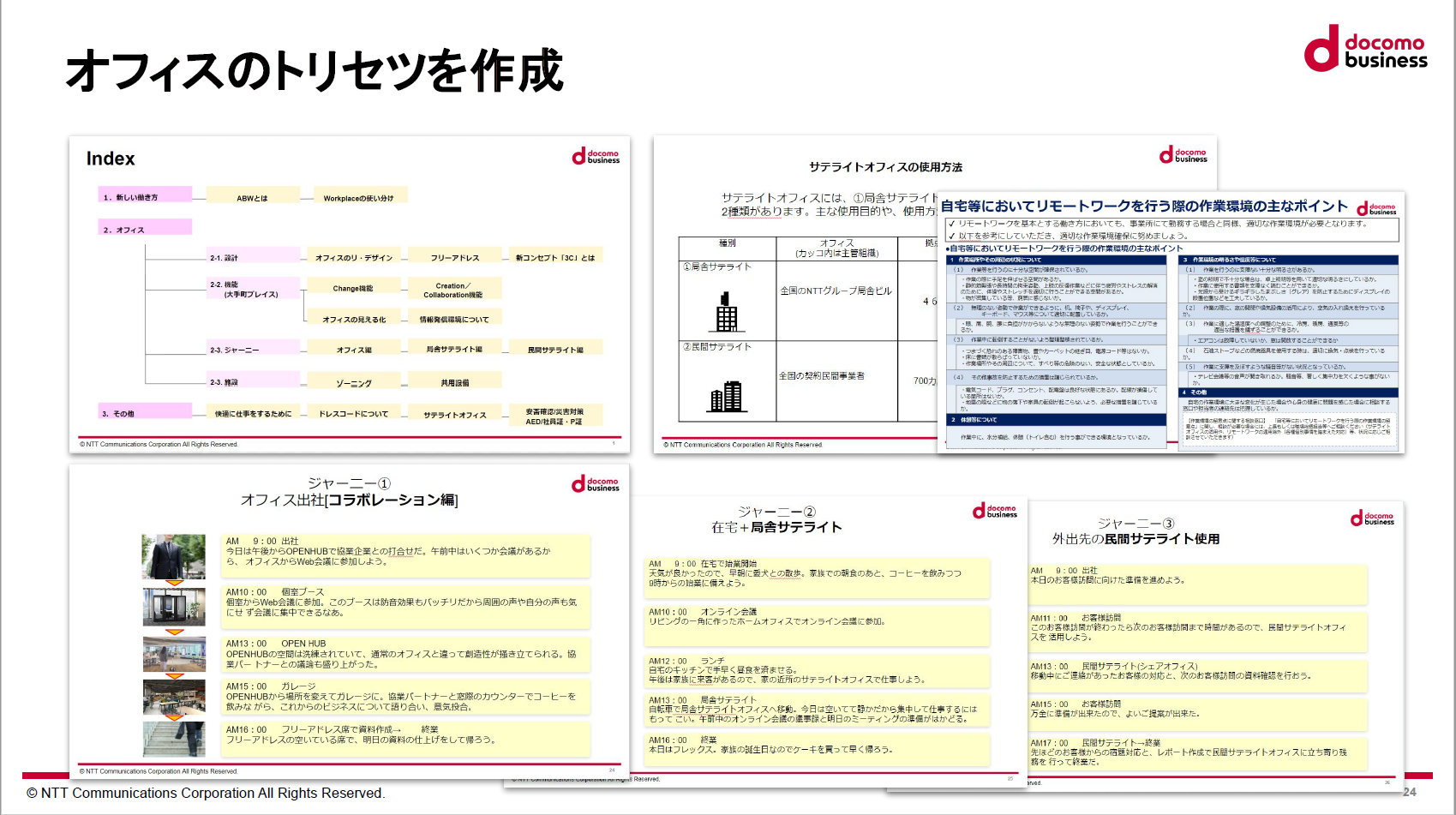Click the 'AM10:00 オンライン会議' note on ジャーニー②
The height and width of the screenshot is (815, 1456).
[817, 626]
